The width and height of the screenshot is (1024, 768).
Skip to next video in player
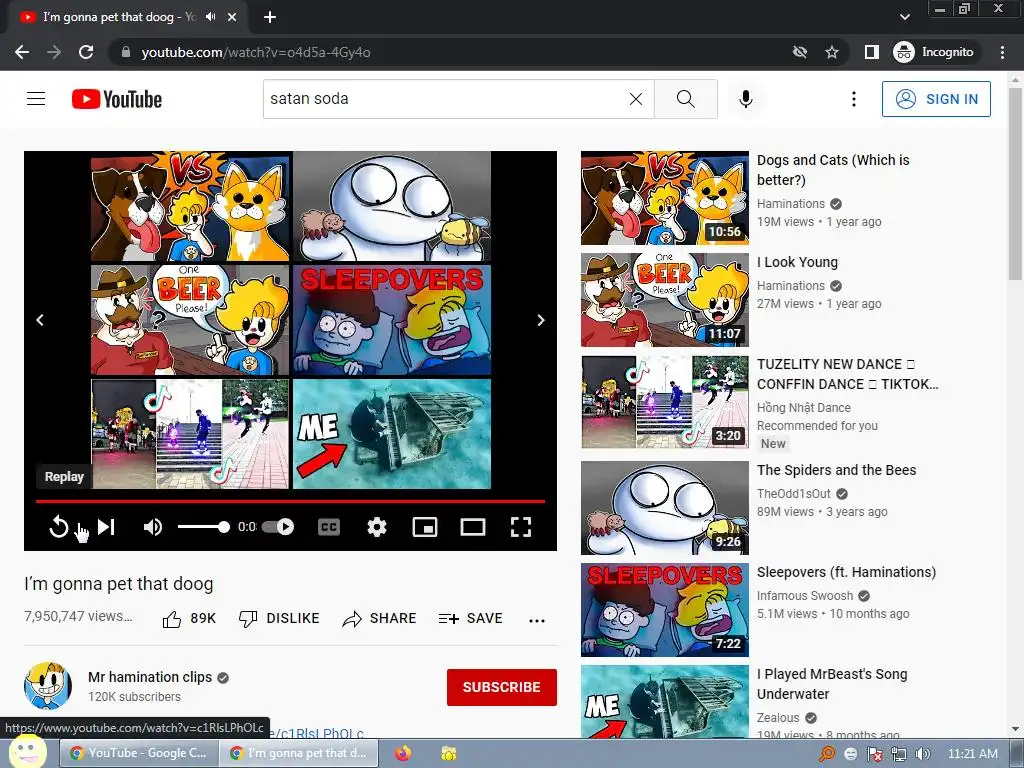tap(106, 526)
